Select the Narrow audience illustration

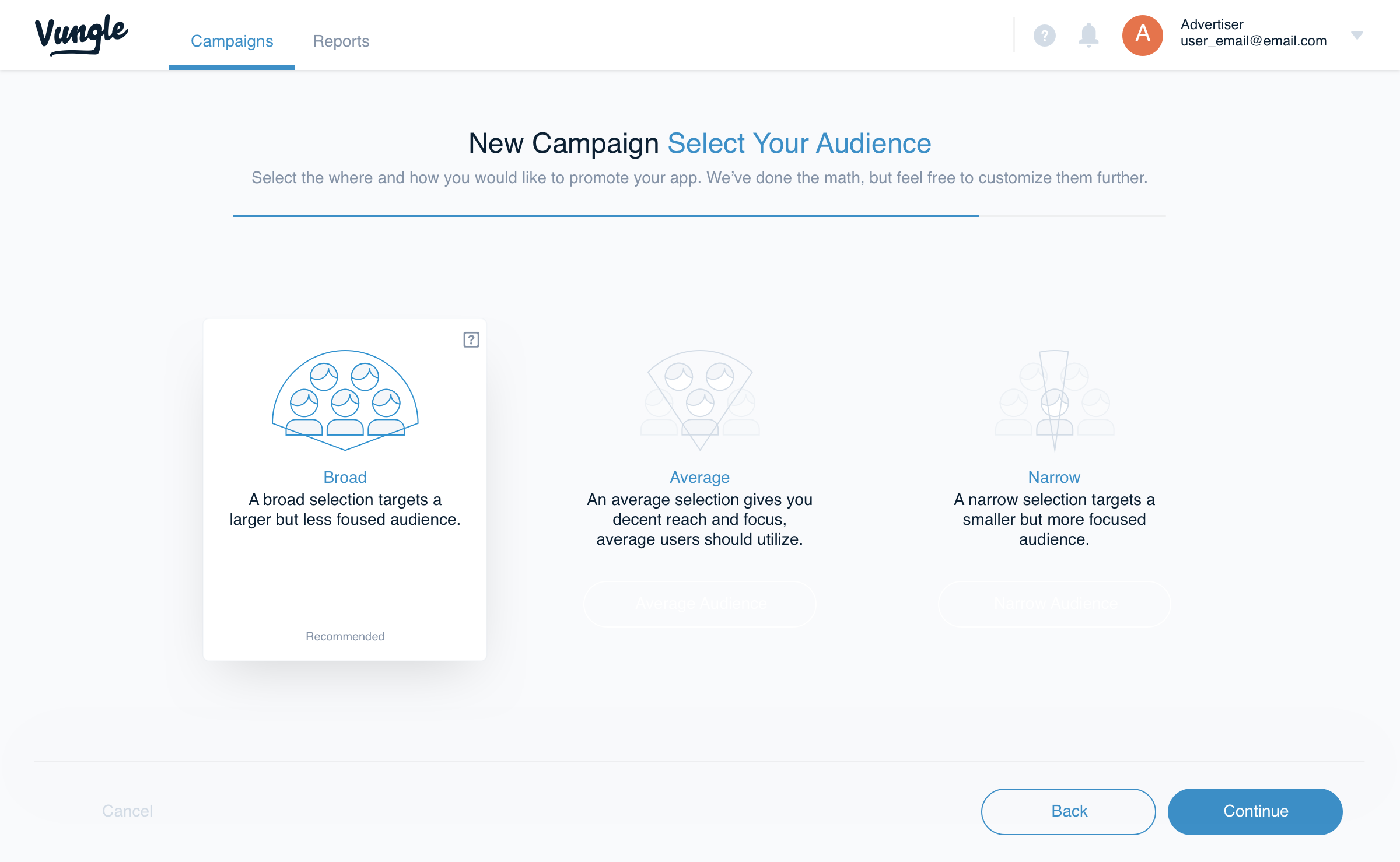tap(1055, 401)
